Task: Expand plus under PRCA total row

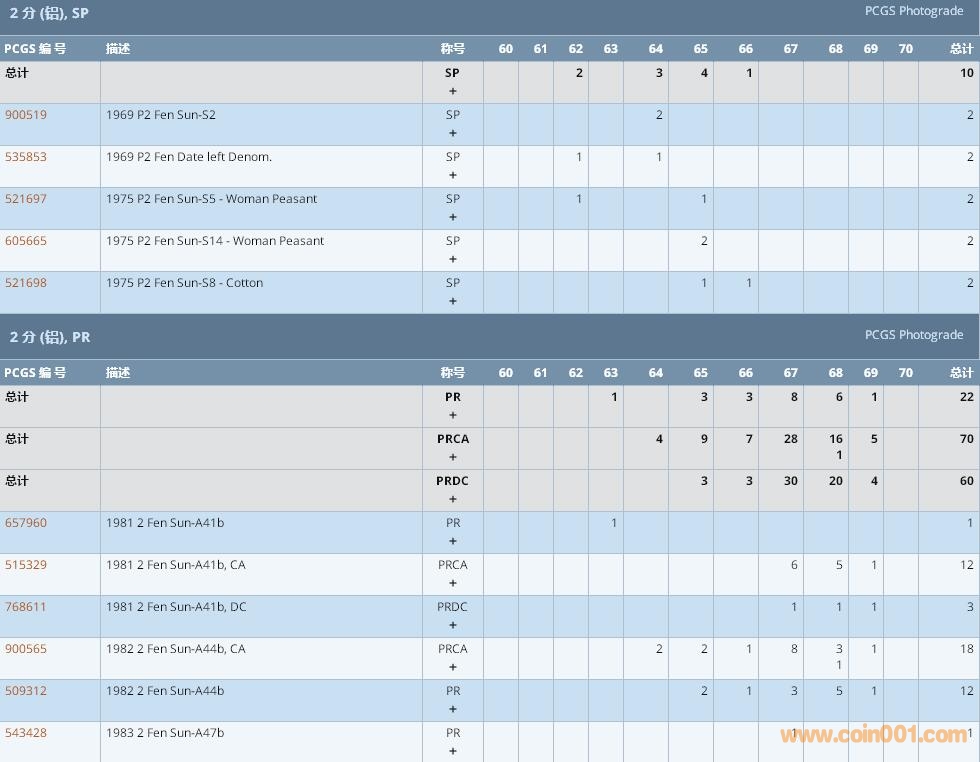Action: (453, 457)
